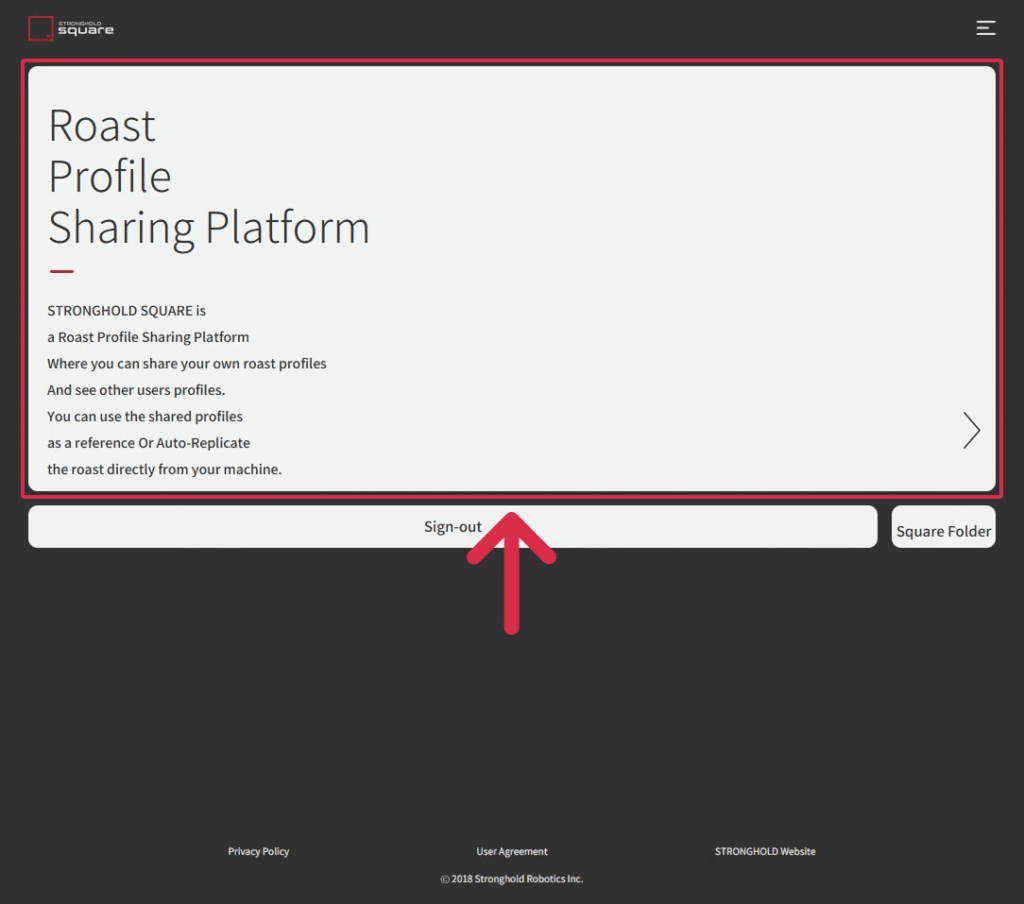Open the hamburger menu icon
Viewport: 1024px width, 904px height.
tap(985, 28)
